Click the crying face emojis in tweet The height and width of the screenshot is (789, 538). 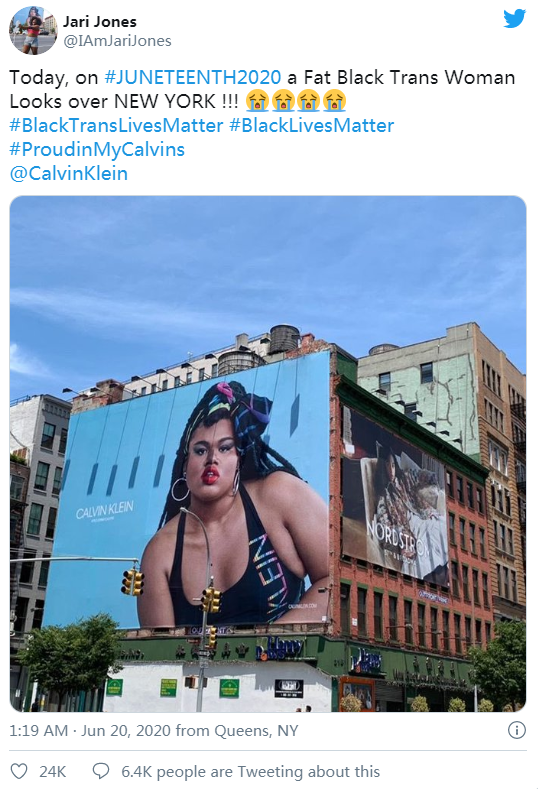[296, 101]
